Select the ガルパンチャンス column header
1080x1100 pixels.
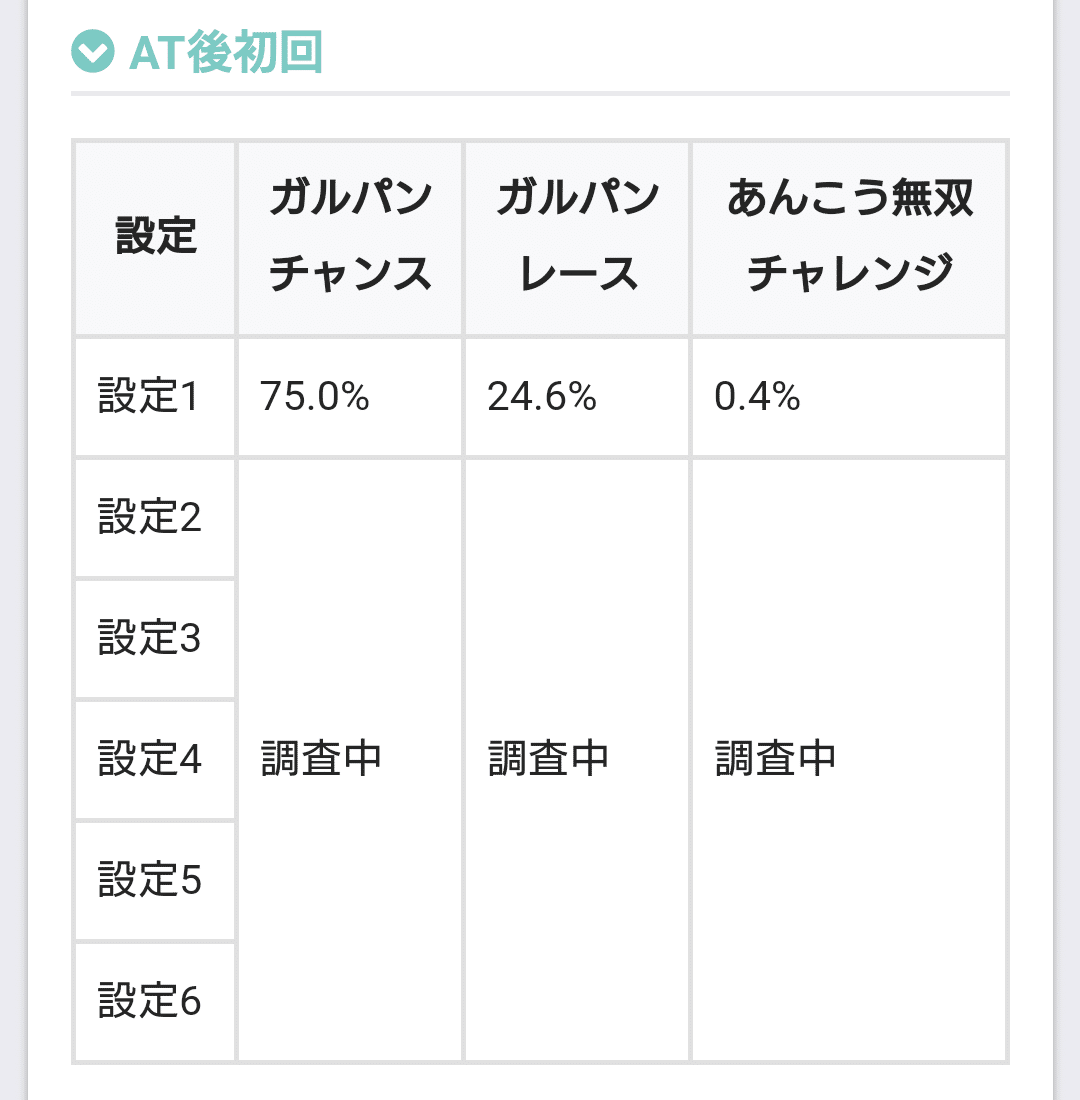click(348, 238)
